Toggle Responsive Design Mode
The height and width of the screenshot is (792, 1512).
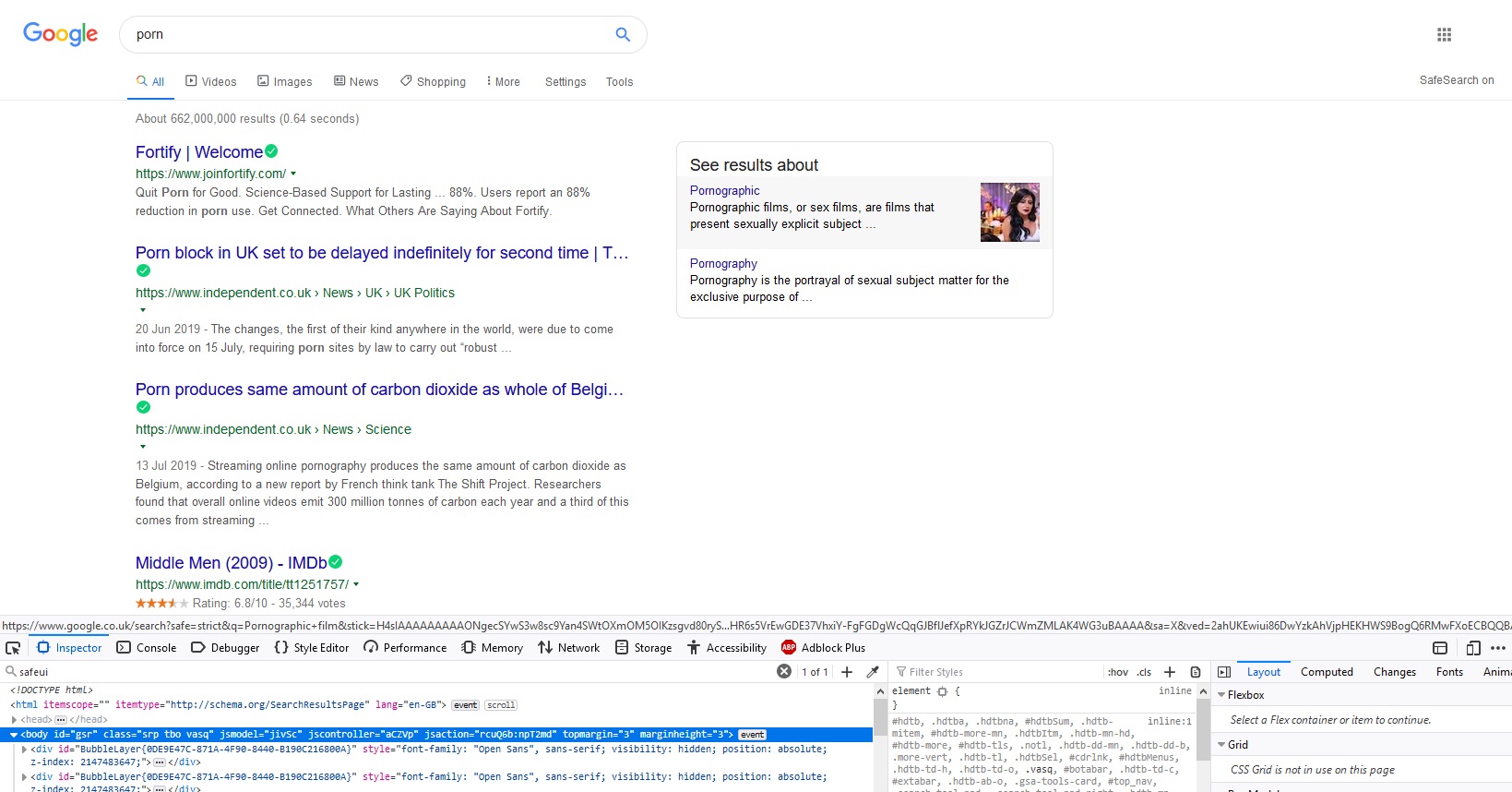[1473, 648]
